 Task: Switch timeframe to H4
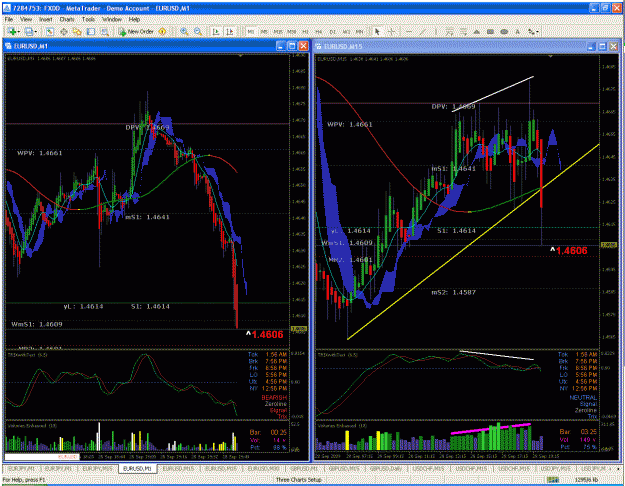point(319,31)
